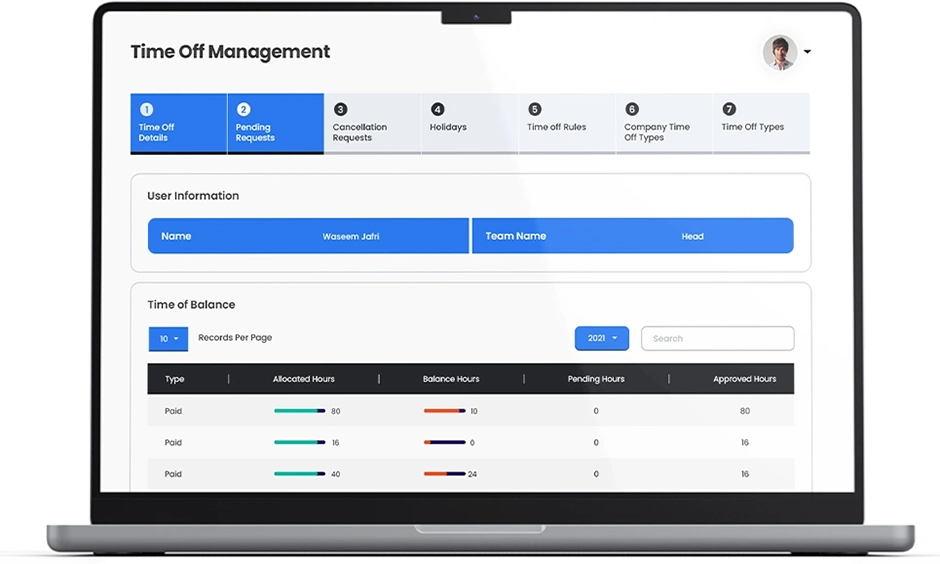Screen dimensions: 940x564
Task: Sort by the Approved Hours column header
Action: click(x=745, y=379)
